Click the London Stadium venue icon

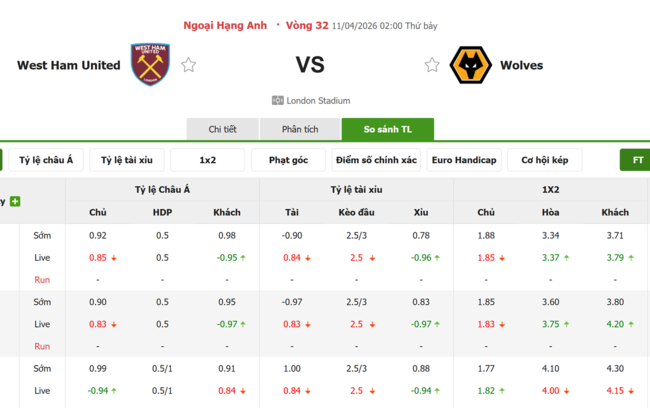[x=277, y=100]
